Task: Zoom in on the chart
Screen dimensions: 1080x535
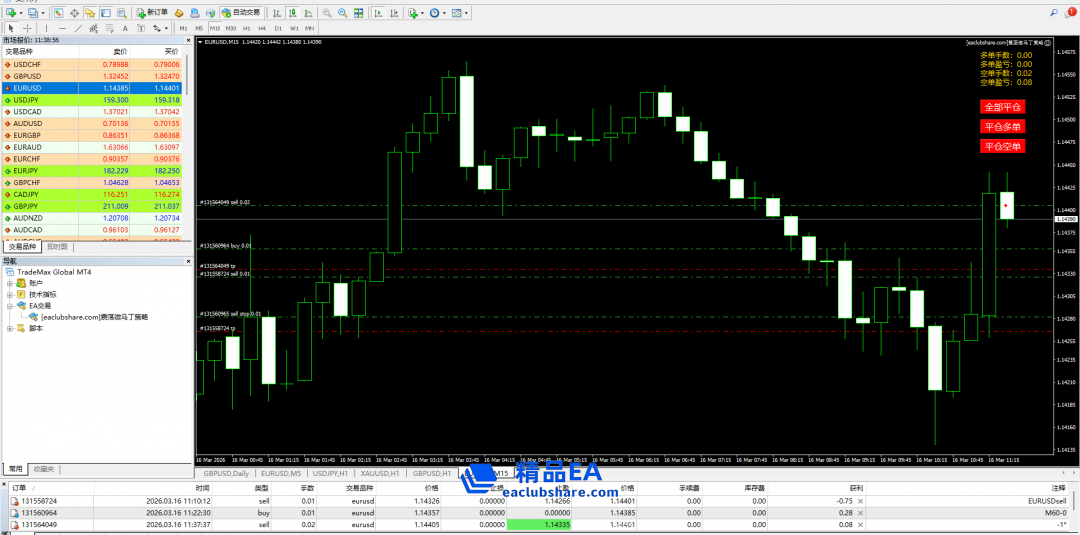Action: [327, 13]
